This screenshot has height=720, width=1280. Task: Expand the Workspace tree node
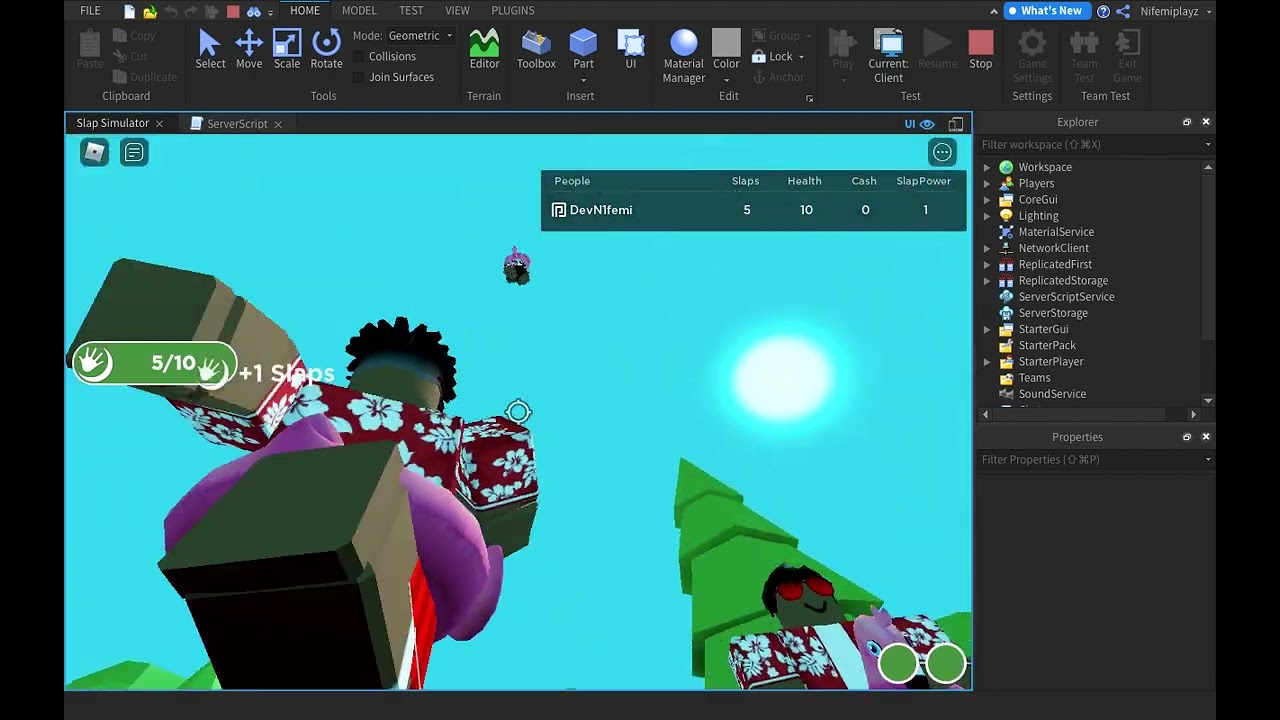[987, 168]
